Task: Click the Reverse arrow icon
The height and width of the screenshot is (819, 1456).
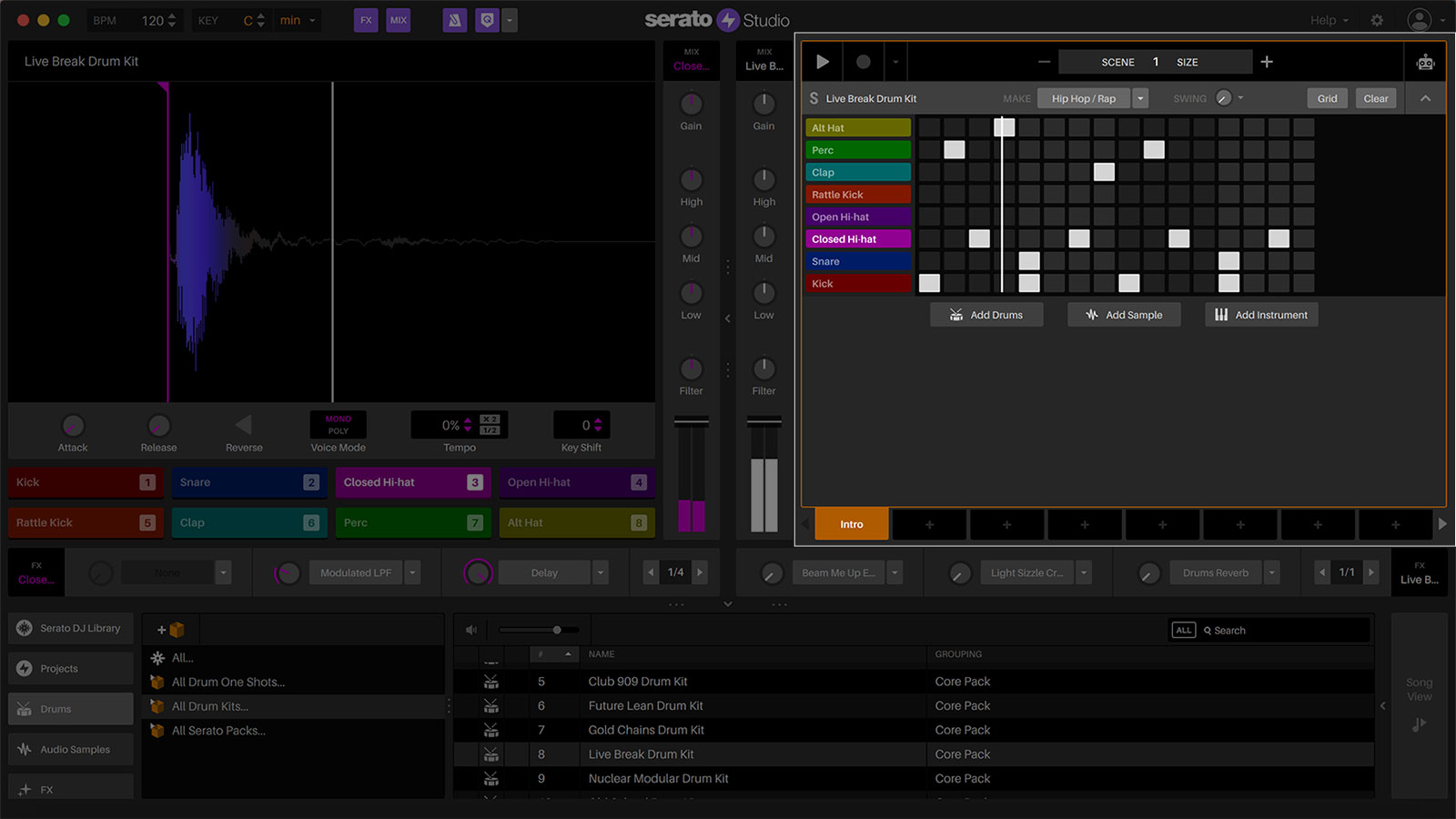Action: click(x=243, y=425)
